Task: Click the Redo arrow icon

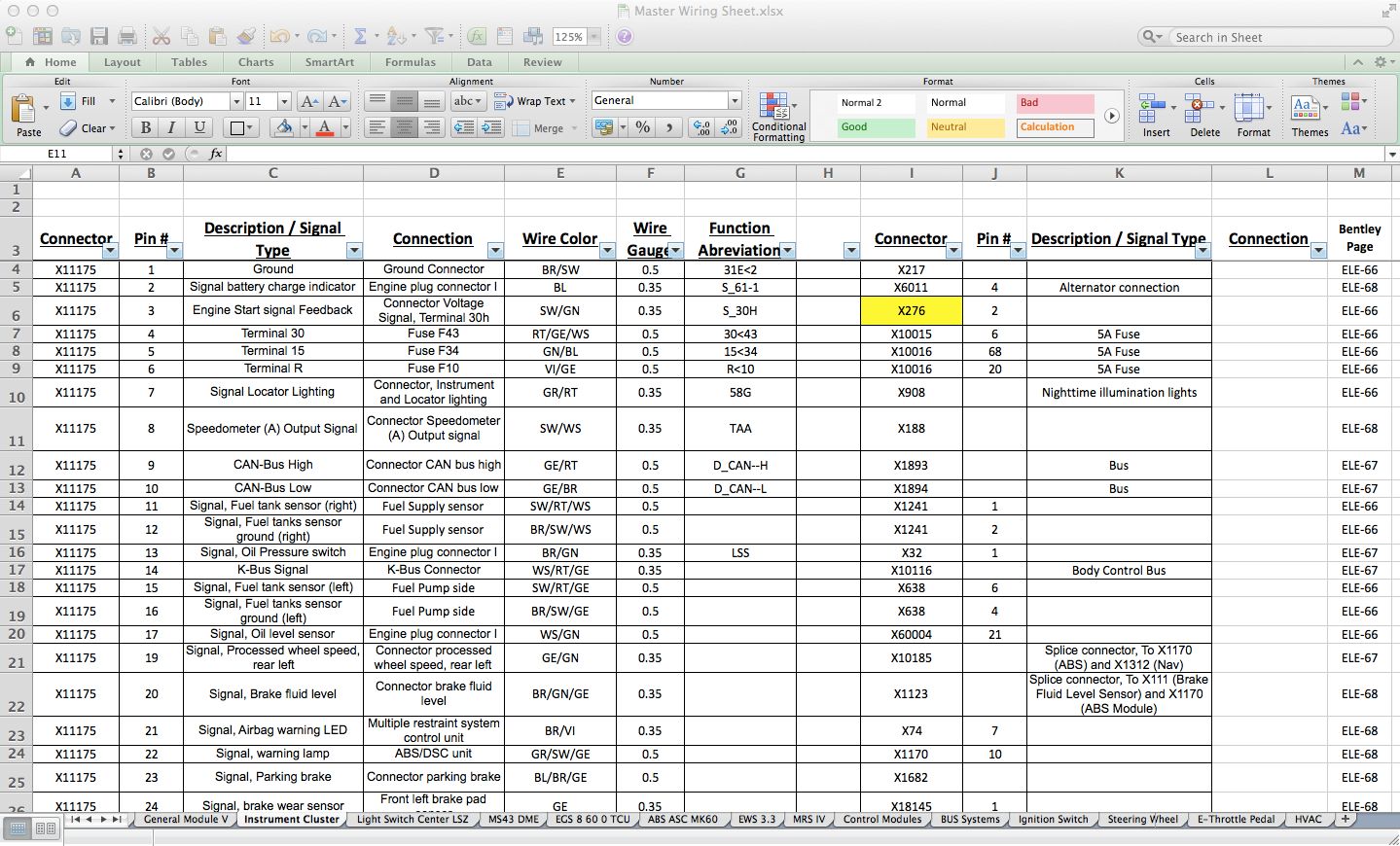Action: pos(316,36)
